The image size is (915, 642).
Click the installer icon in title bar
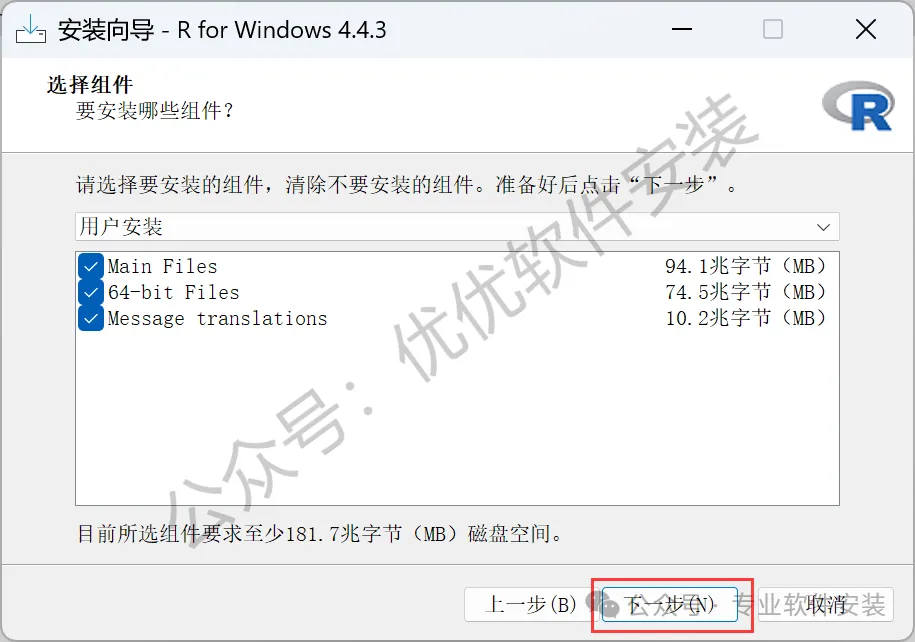tap(31, 29)
